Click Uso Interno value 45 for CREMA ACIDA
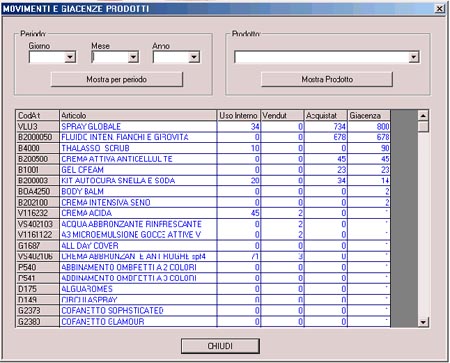Viewport: 450px width, 363px height. pos(239,213)
